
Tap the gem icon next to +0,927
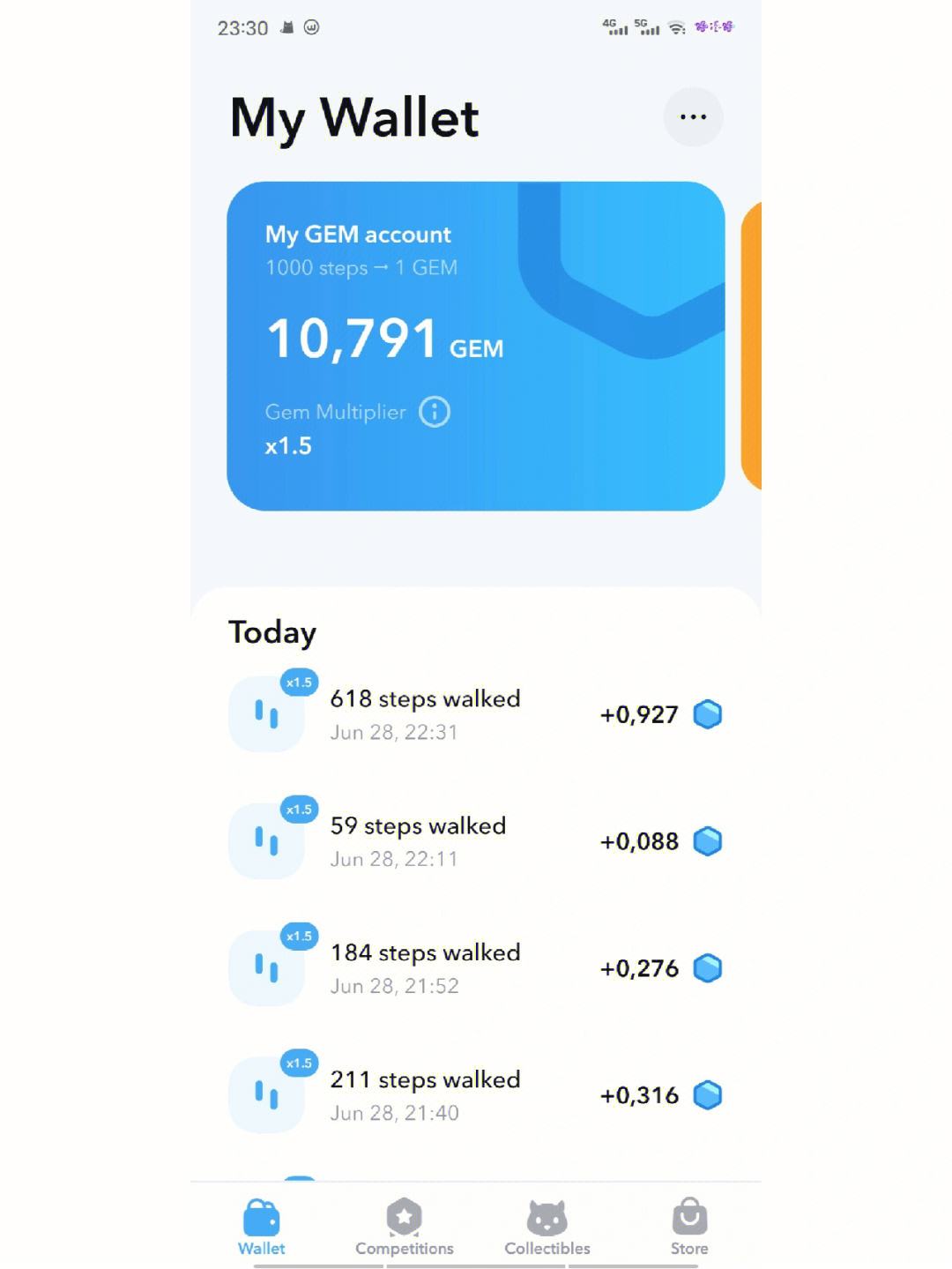click(708, 714)
